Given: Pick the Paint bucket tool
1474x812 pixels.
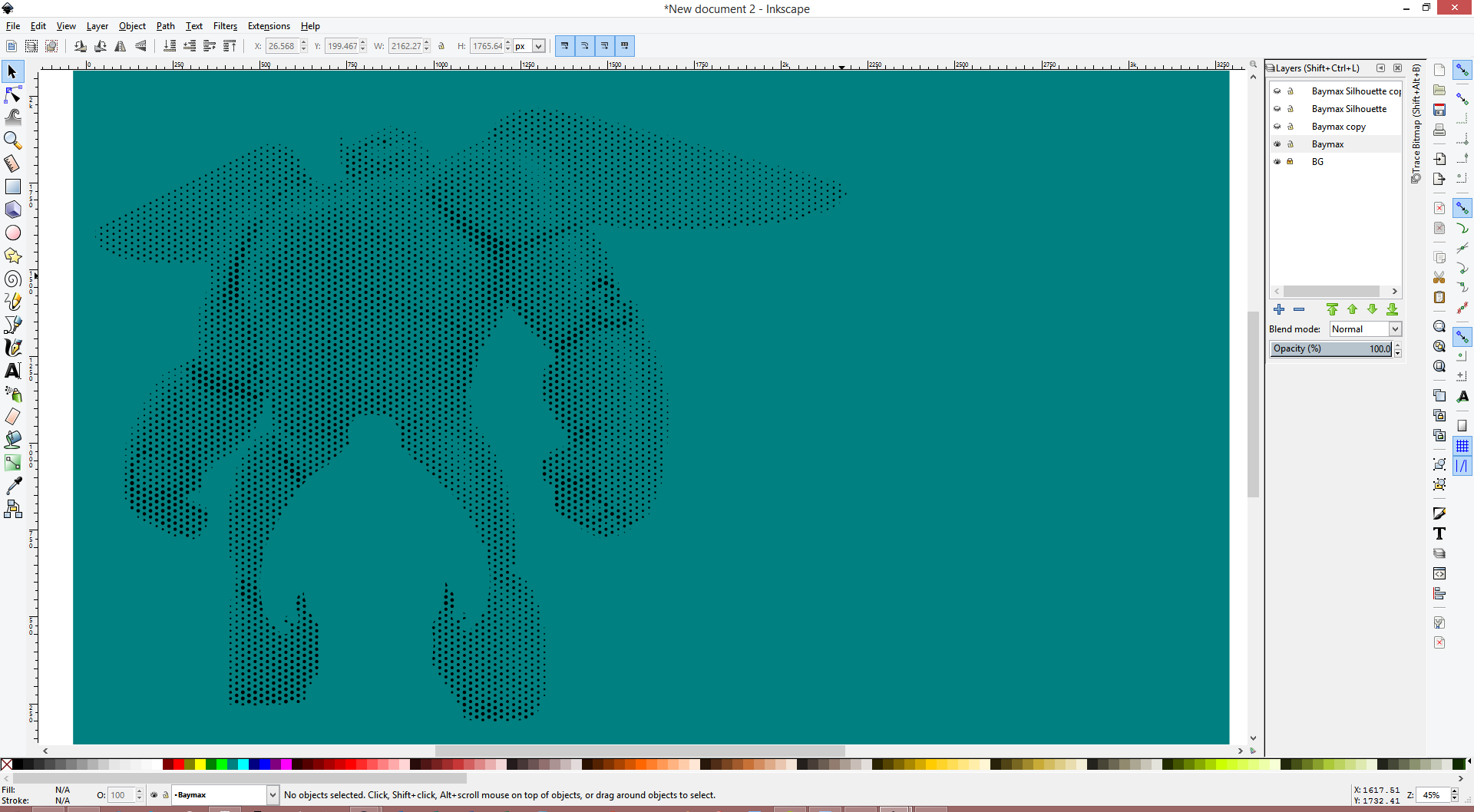Looking at the screenshot, I should 12,440.
